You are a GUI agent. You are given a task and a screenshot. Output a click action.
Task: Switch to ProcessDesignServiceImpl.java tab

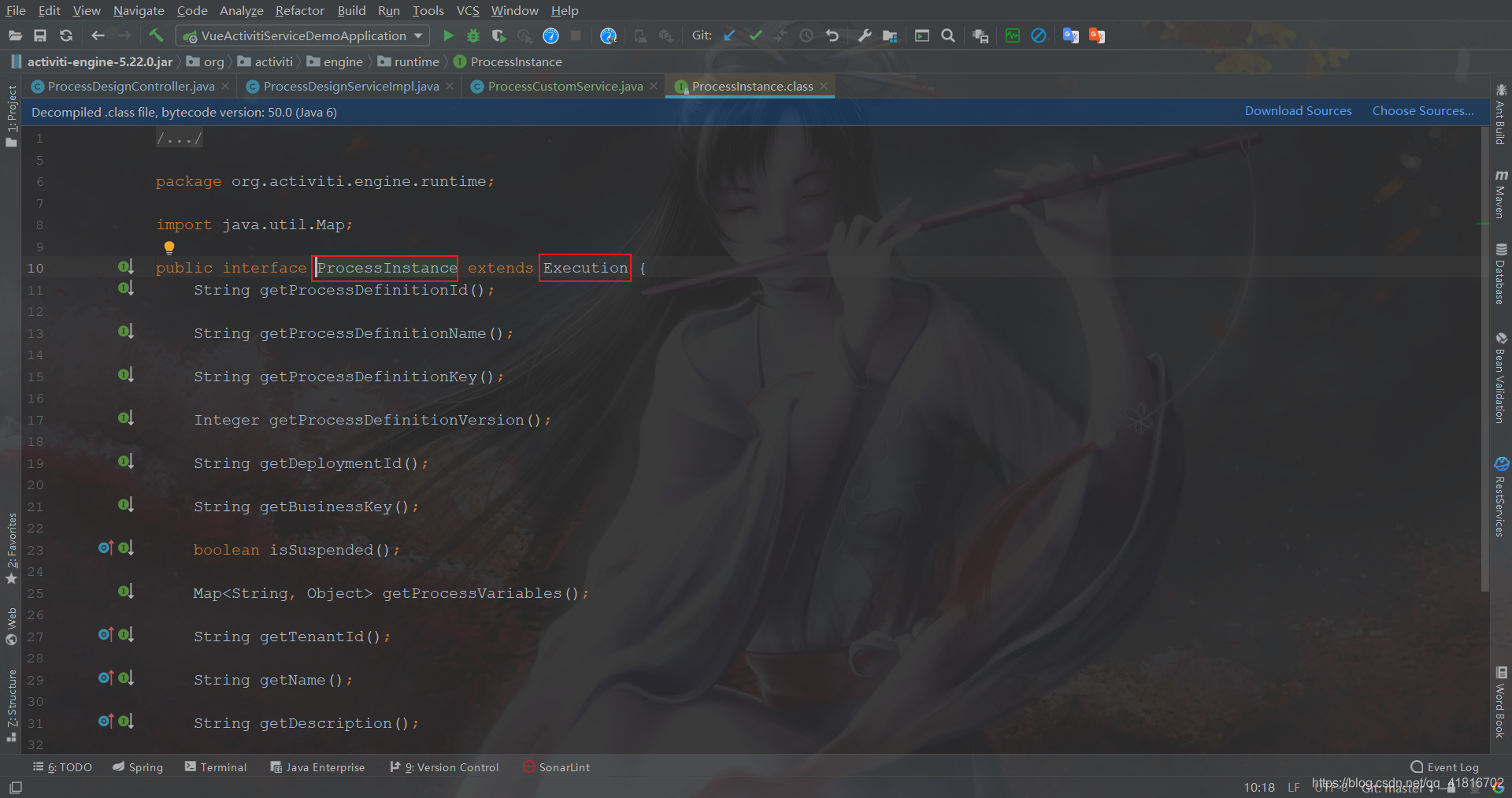351,86
